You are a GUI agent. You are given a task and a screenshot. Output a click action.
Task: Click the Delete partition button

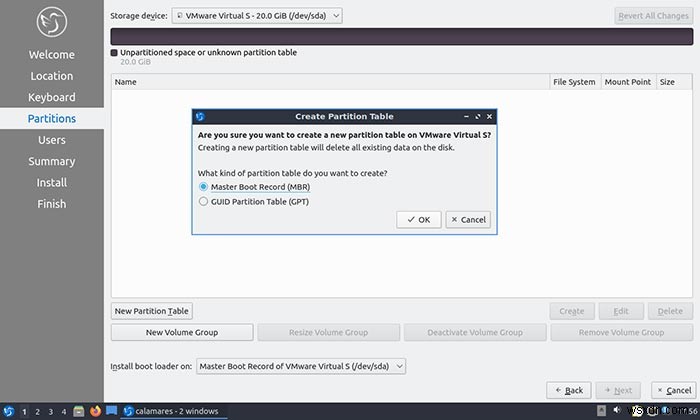point(670,311)
